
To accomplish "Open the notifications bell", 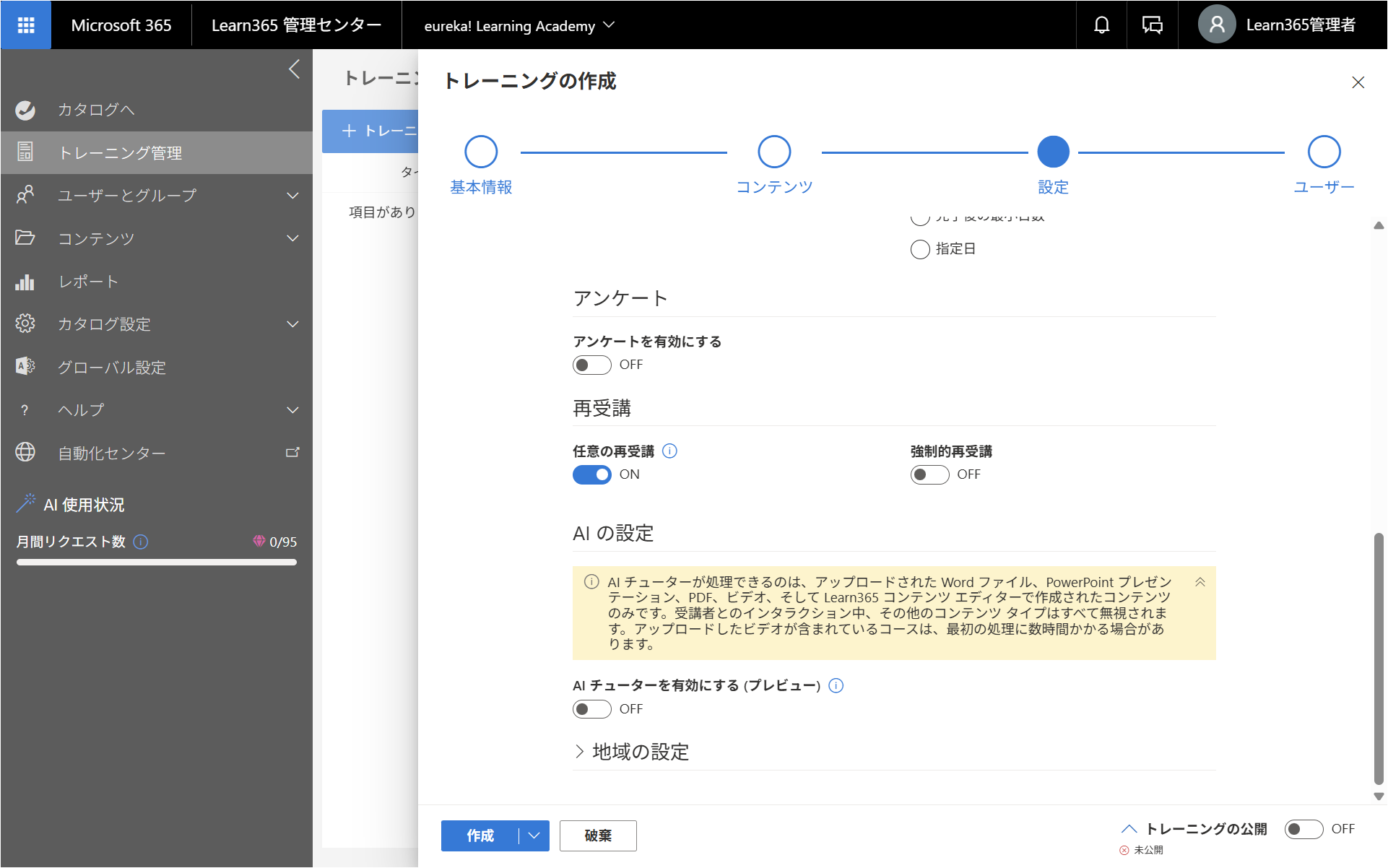I will [1101, 25].
